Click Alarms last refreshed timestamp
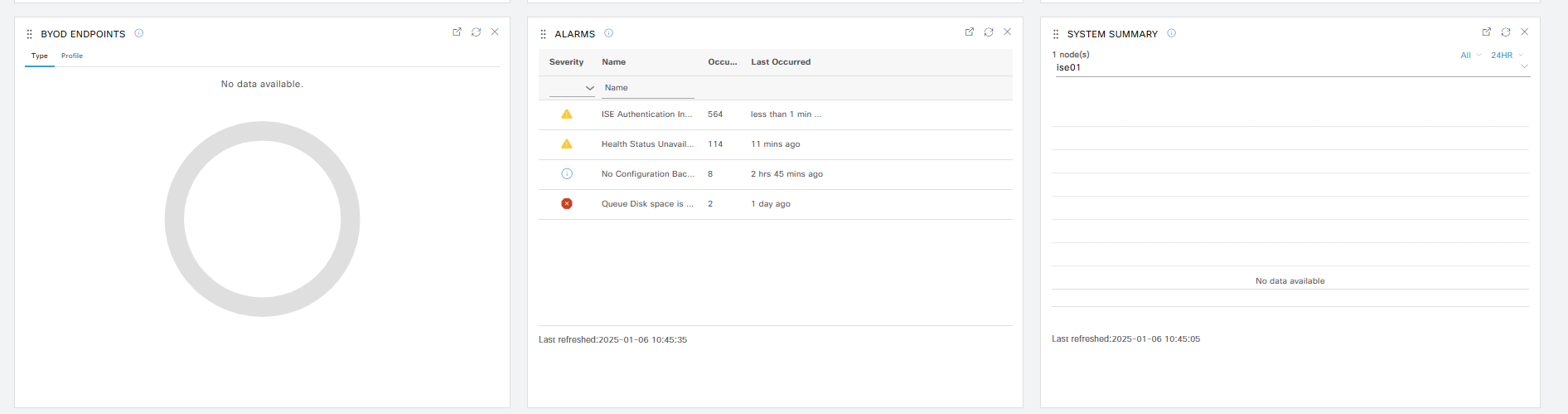Viewport: 1568px width, 414px height. click(x=612, y=340)
